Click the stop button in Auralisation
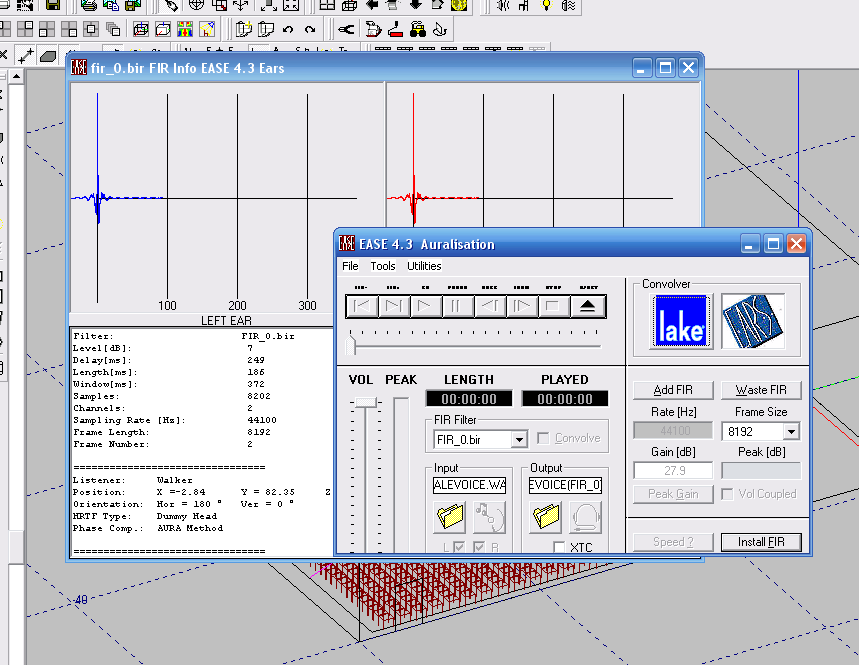Screen dimensions: 859x665 click(553, 306)
